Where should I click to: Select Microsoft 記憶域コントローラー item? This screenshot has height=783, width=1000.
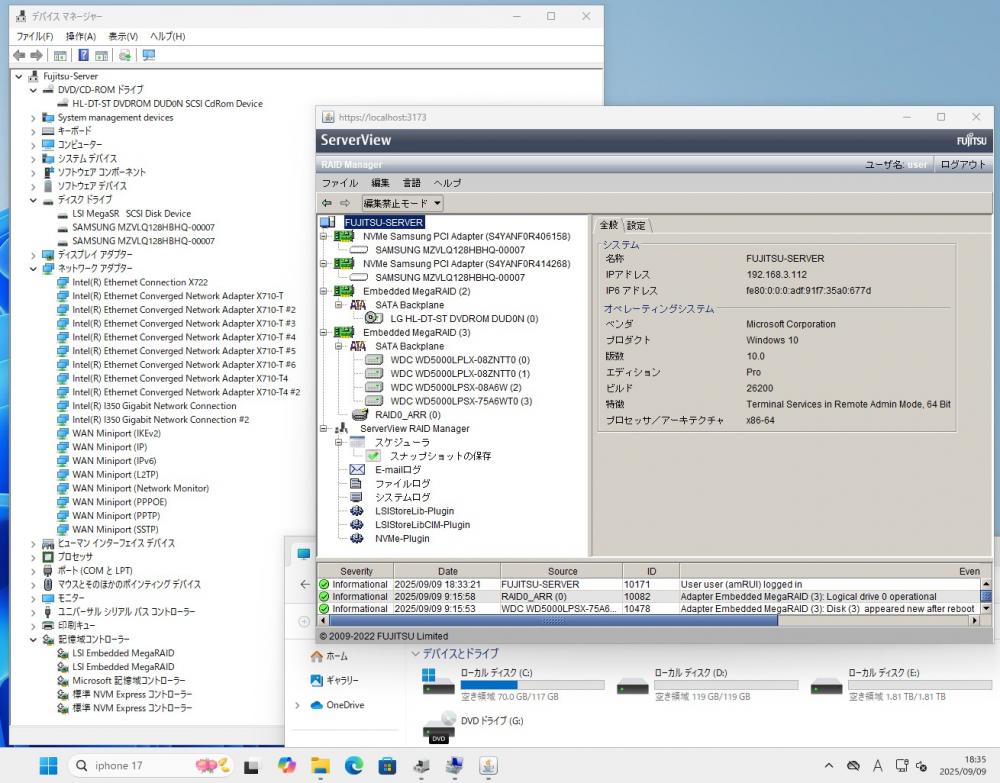(128, 680)
